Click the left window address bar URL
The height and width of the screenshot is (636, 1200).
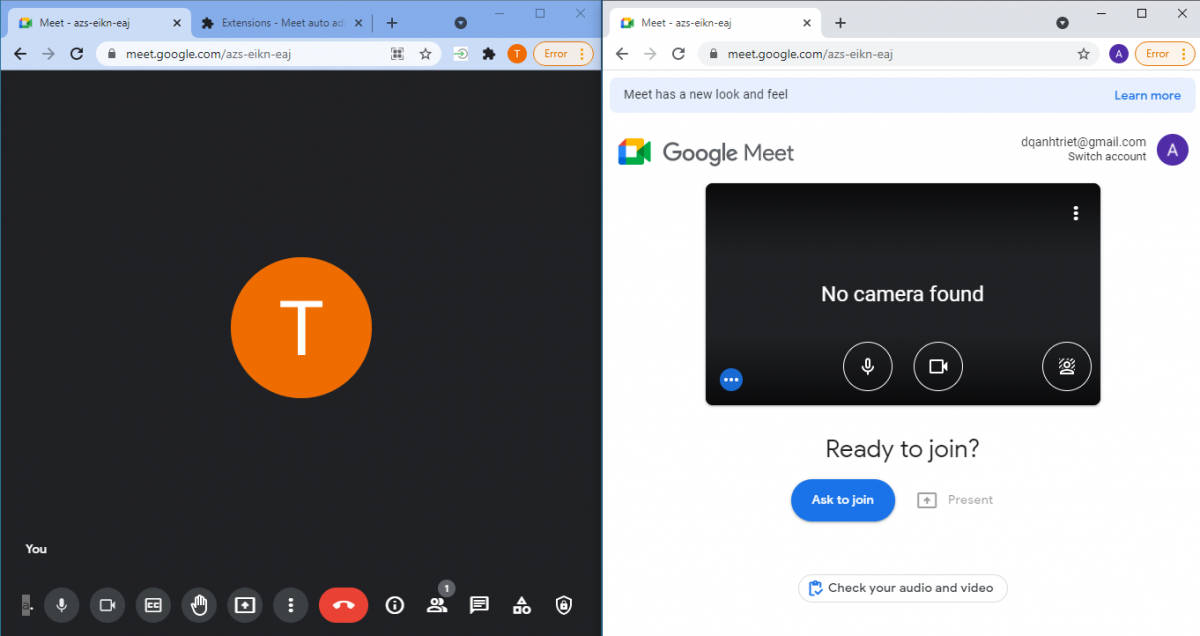tap(209, 54)
